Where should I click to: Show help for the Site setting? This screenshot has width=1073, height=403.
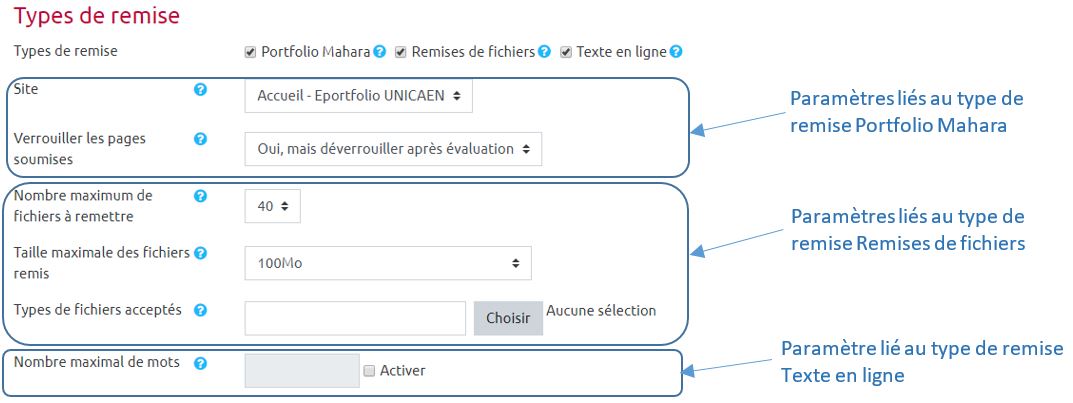pos(200,90)
